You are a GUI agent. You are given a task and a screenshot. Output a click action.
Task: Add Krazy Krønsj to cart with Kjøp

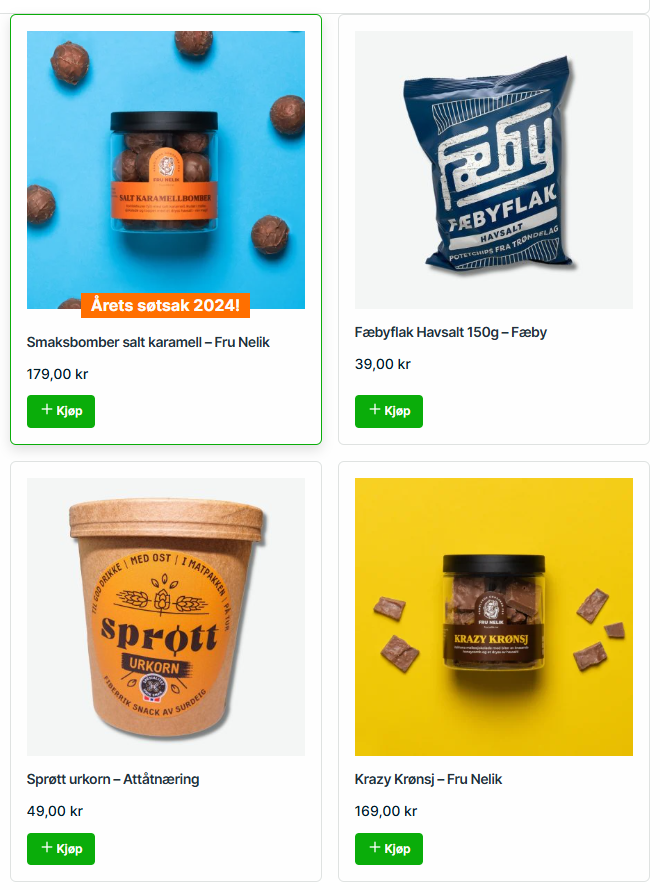pyautogui.click(x=389, y=849)
